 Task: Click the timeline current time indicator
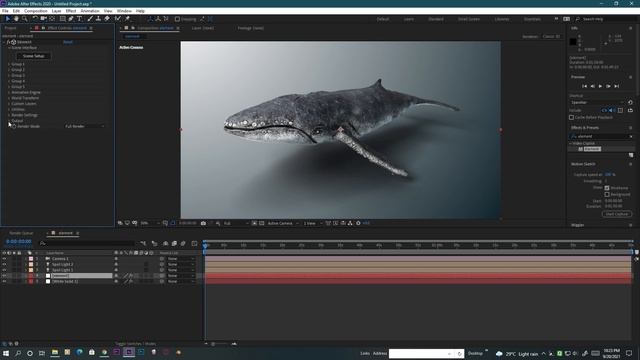point(205,245)
